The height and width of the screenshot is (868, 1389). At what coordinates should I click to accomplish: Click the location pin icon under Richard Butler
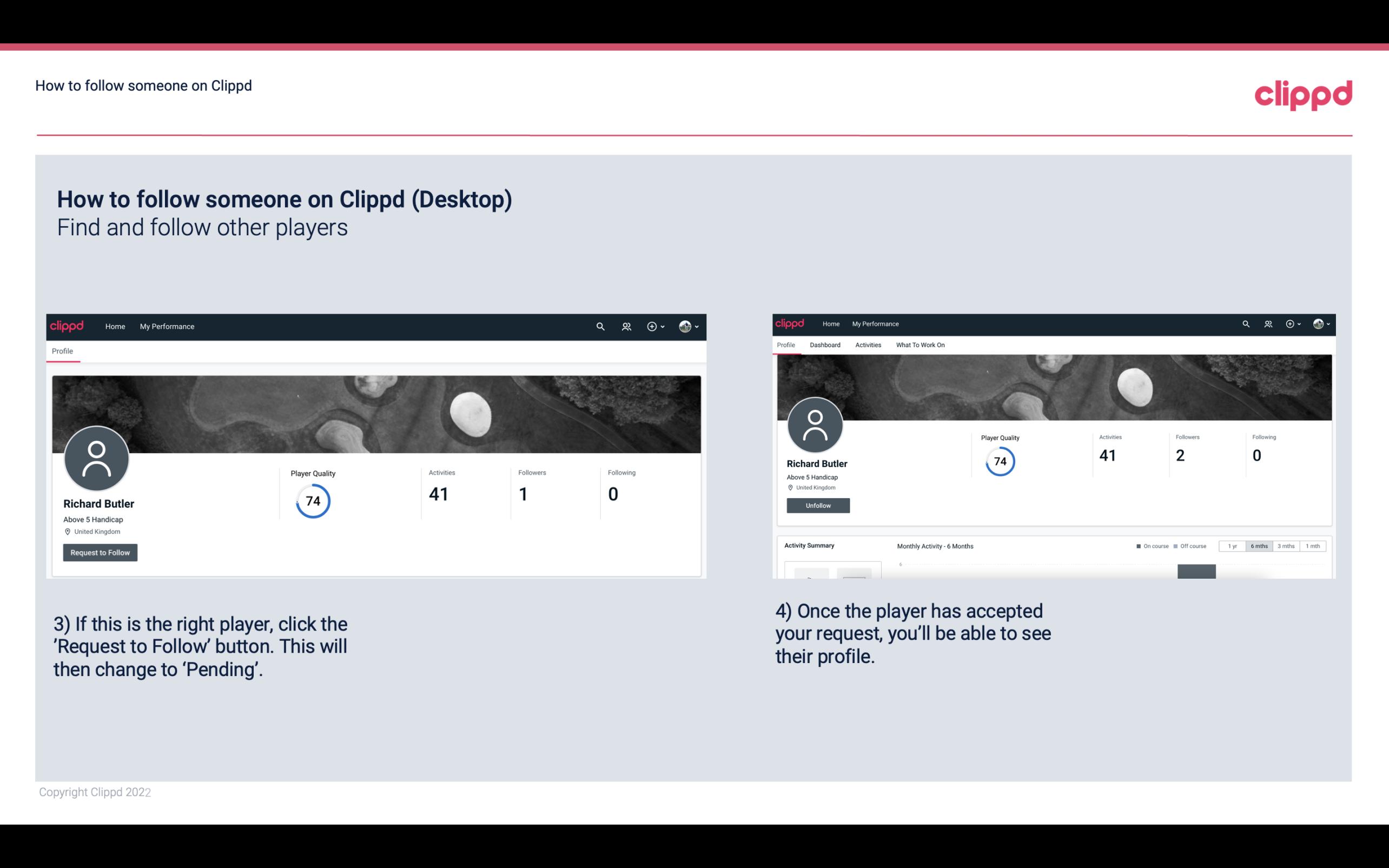(67, 531)
